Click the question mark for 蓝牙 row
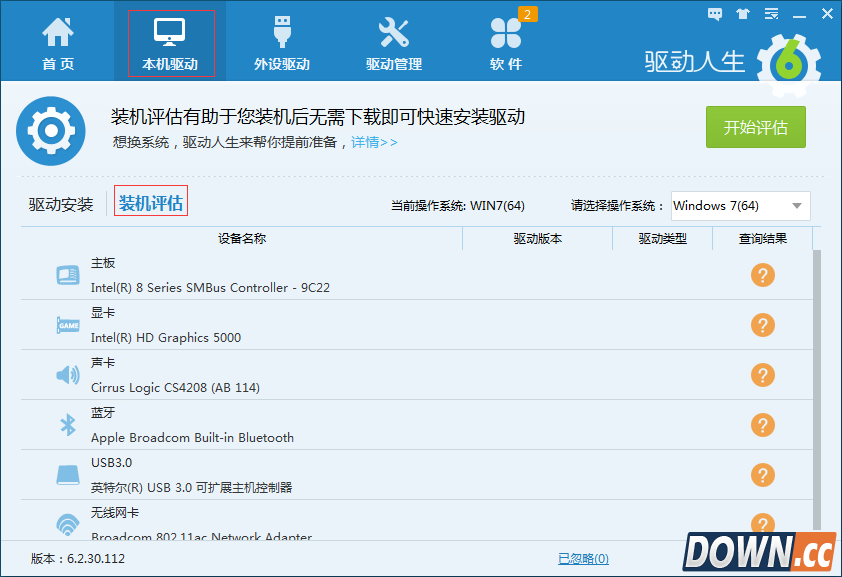 pyautogui.click(x=762, y=425)
